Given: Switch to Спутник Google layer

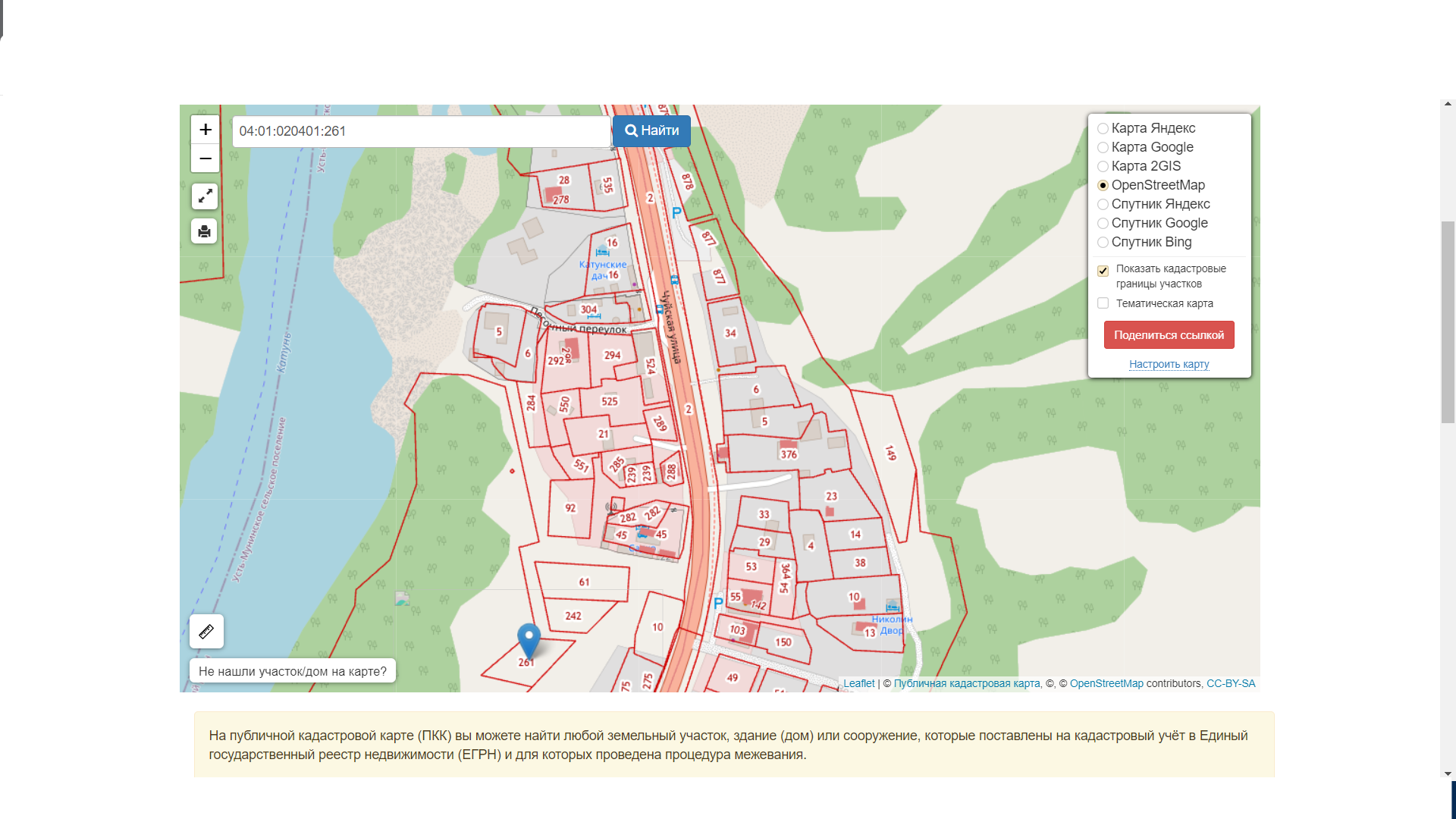Looking at the screenshot, I should click(1103, 224).
